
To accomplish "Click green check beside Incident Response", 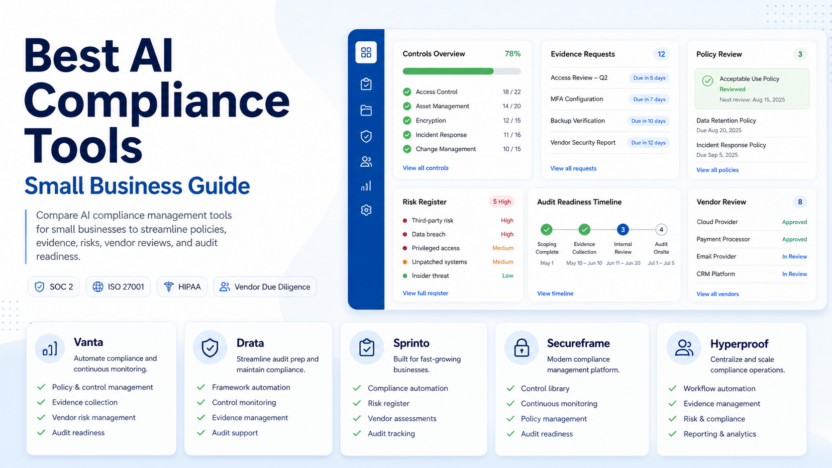I will (407, 135).
